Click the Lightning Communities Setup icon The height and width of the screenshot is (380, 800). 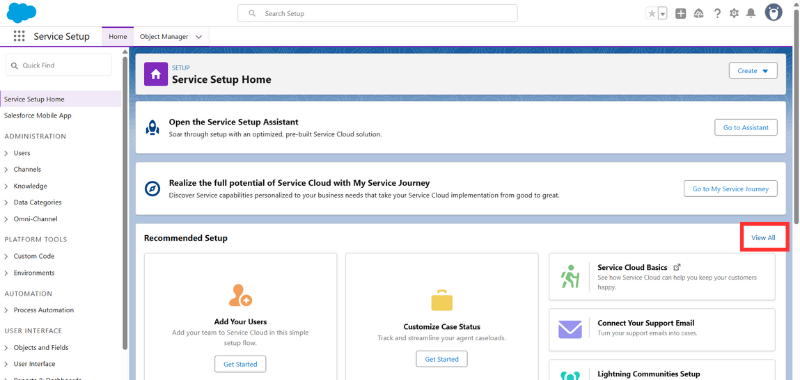coord(570,376)
